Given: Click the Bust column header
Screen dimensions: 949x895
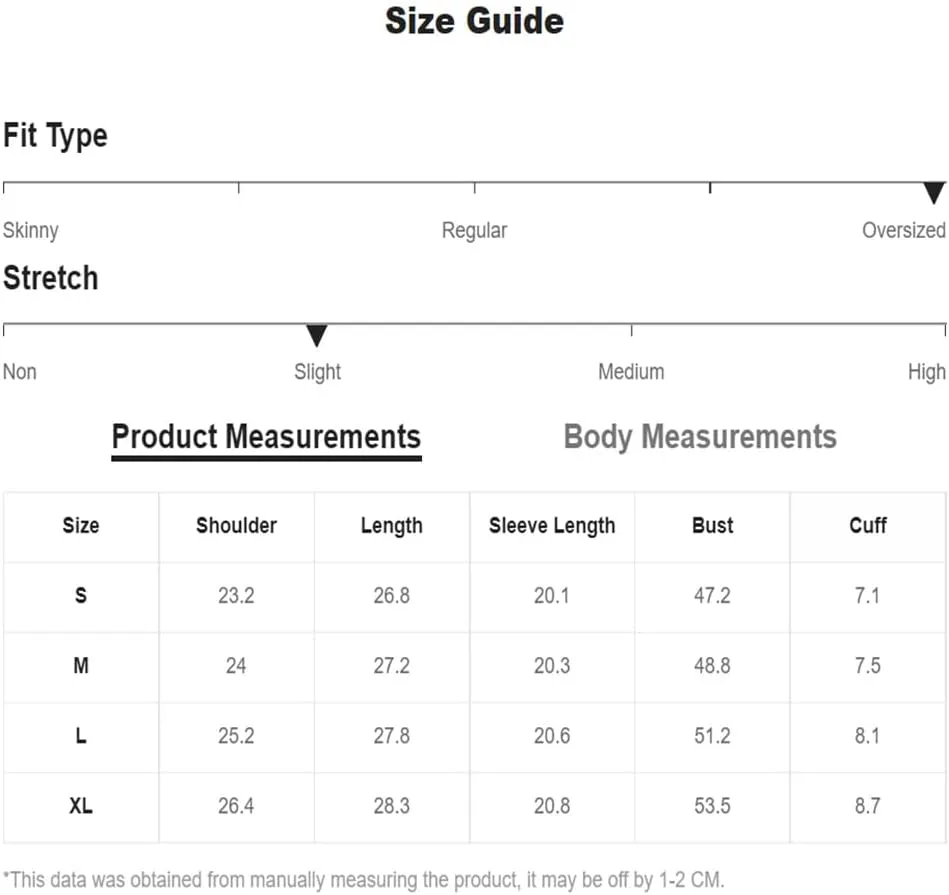Looking at the screenshot, I should coord(712,525).
